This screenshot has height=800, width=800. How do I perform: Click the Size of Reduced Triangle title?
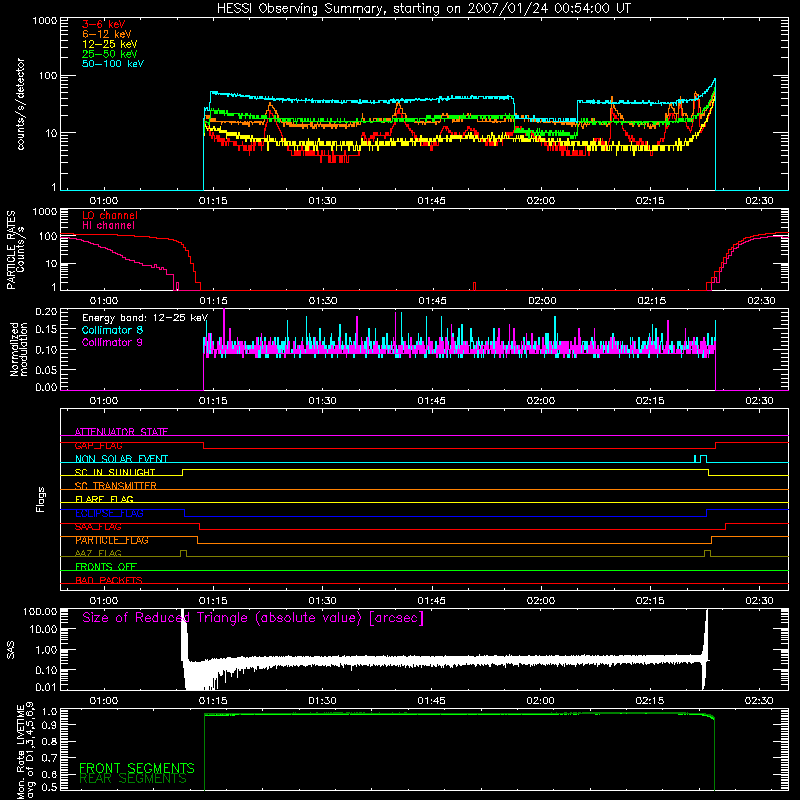pyautogui.click(x=253, y=618)
